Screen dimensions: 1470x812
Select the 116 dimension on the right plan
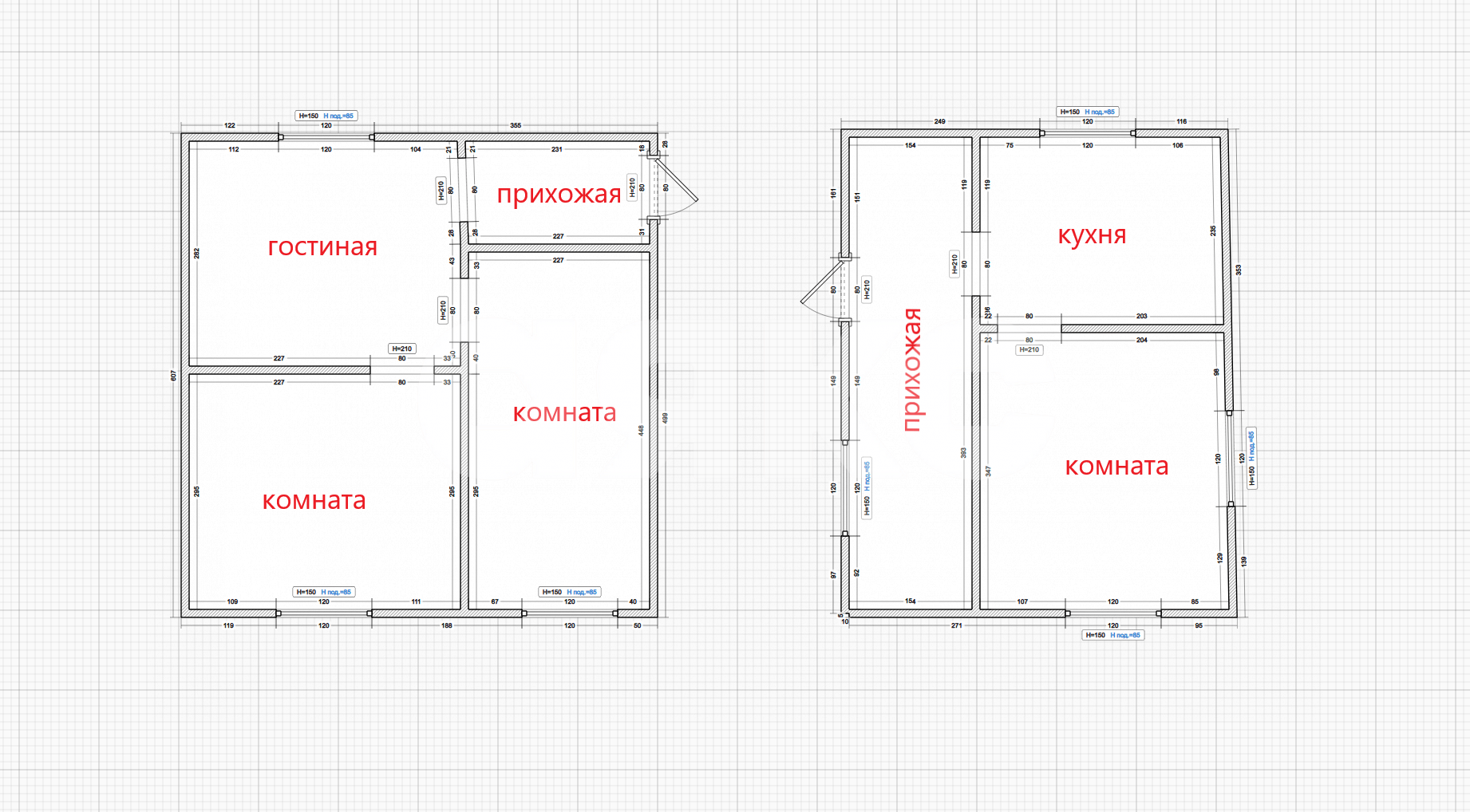tap(1181, 121)
